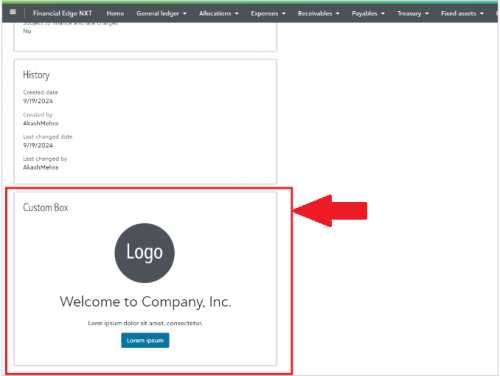The height and width of the screenshot is (376, 500).
Task: Open the Allocations menu
Action: [219, 14]
